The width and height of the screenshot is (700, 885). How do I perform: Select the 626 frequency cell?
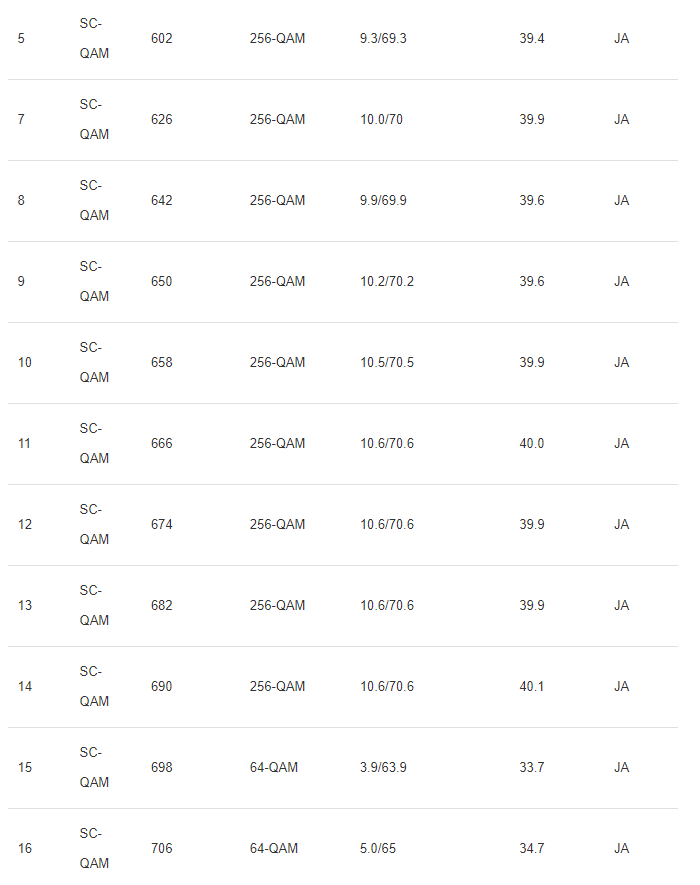[x=162, y=120]
